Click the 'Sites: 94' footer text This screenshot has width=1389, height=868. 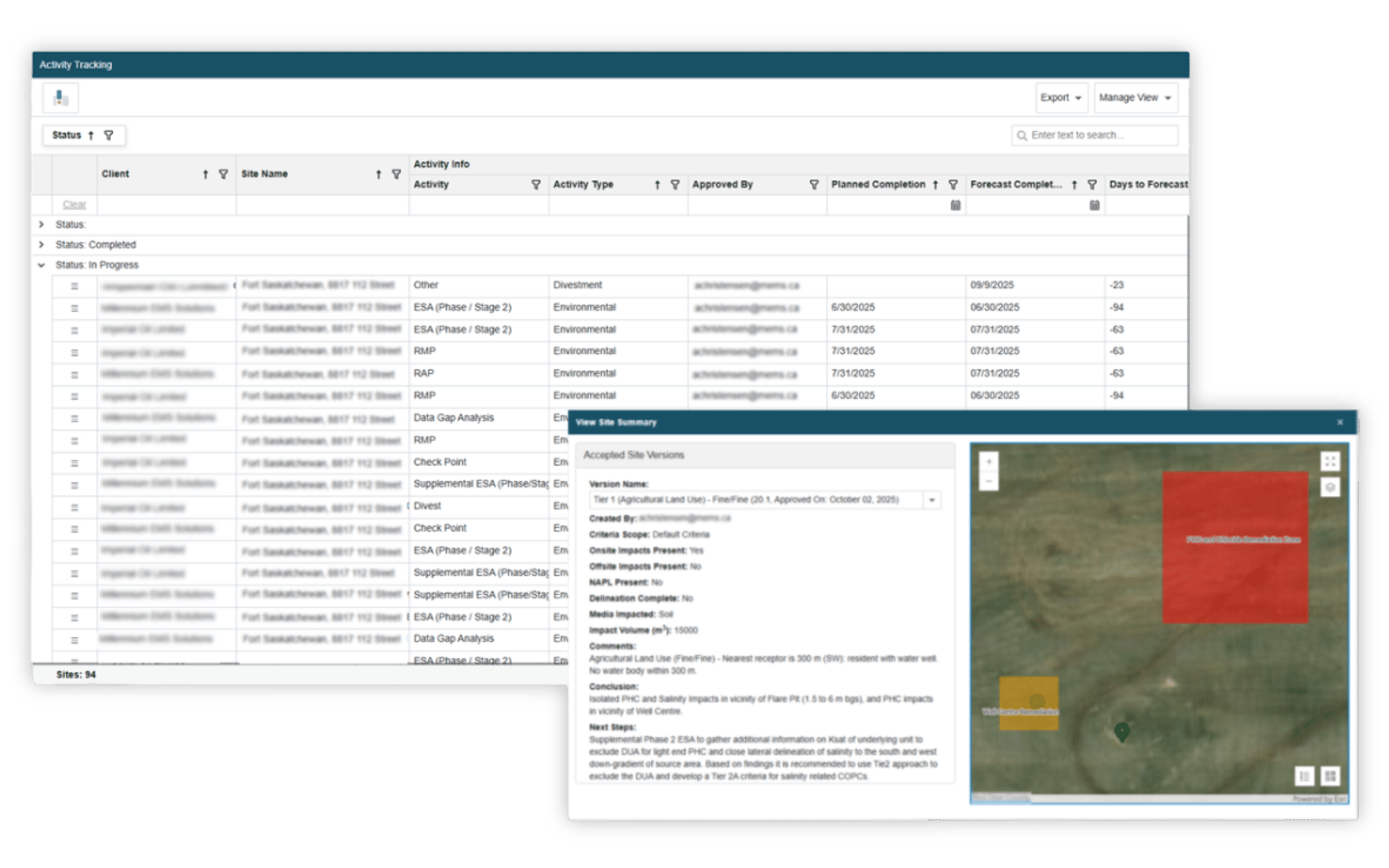(76, 675)
